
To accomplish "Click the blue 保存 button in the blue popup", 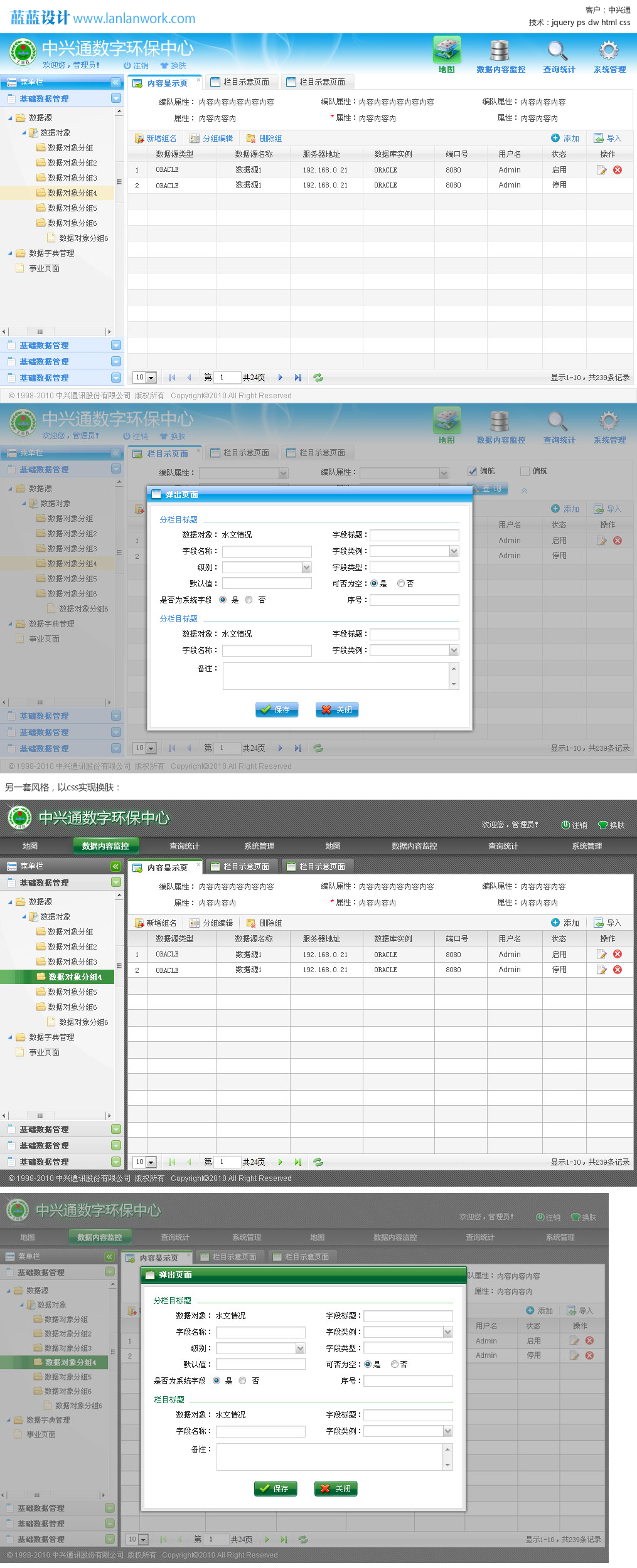I will coord(277,709).
